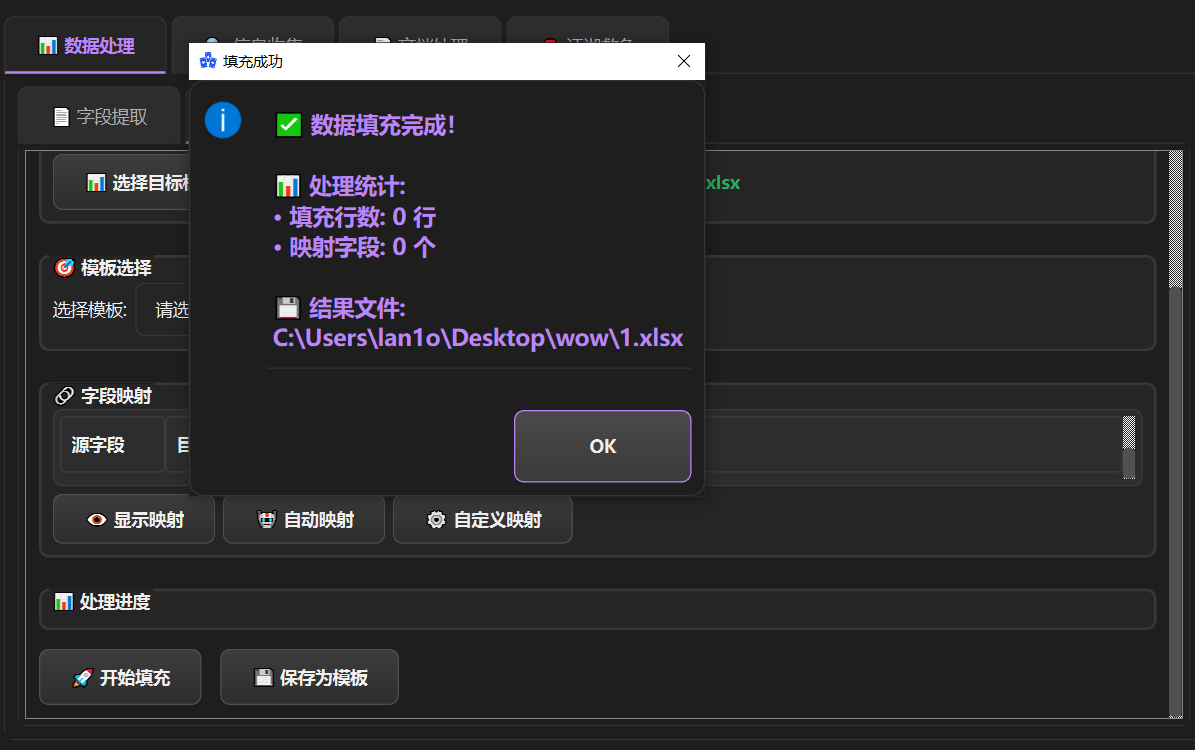The image size is (1195, 750).
Task: Click the green checkmark icon beside 数据填充完成
Action: pyautogui.click(x=288, y=125)
